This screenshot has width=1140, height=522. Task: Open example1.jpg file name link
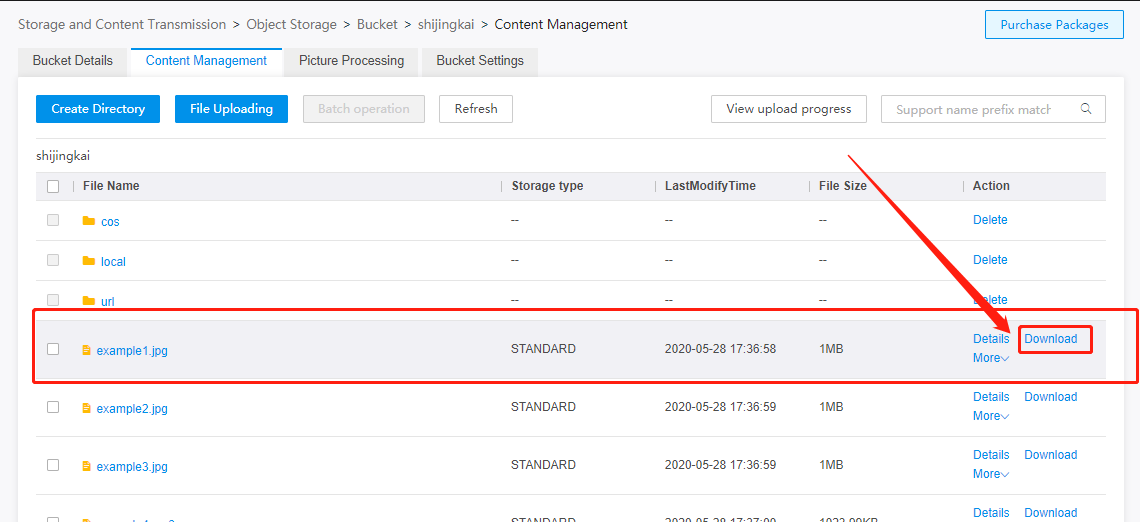[x=132, y=351]
